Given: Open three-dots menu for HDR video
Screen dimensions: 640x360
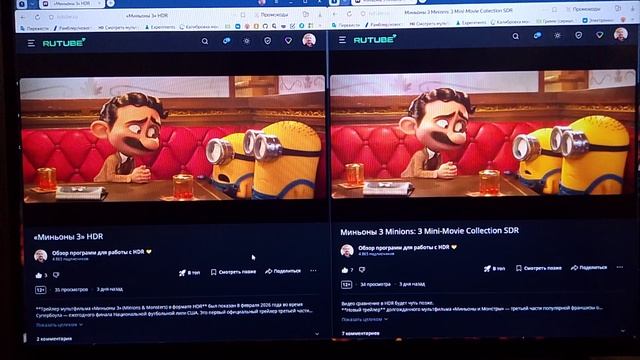Looking at the screenshot, I should tap(313, 270).
